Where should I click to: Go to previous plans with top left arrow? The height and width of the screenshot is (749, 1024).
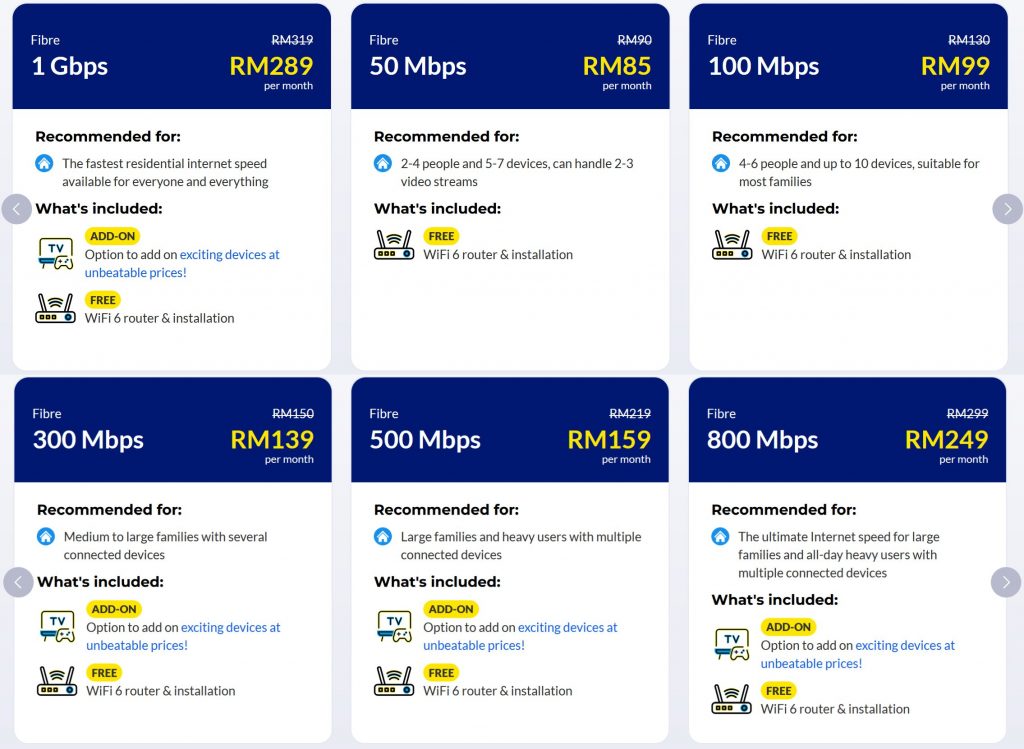(x=16, y=209)
